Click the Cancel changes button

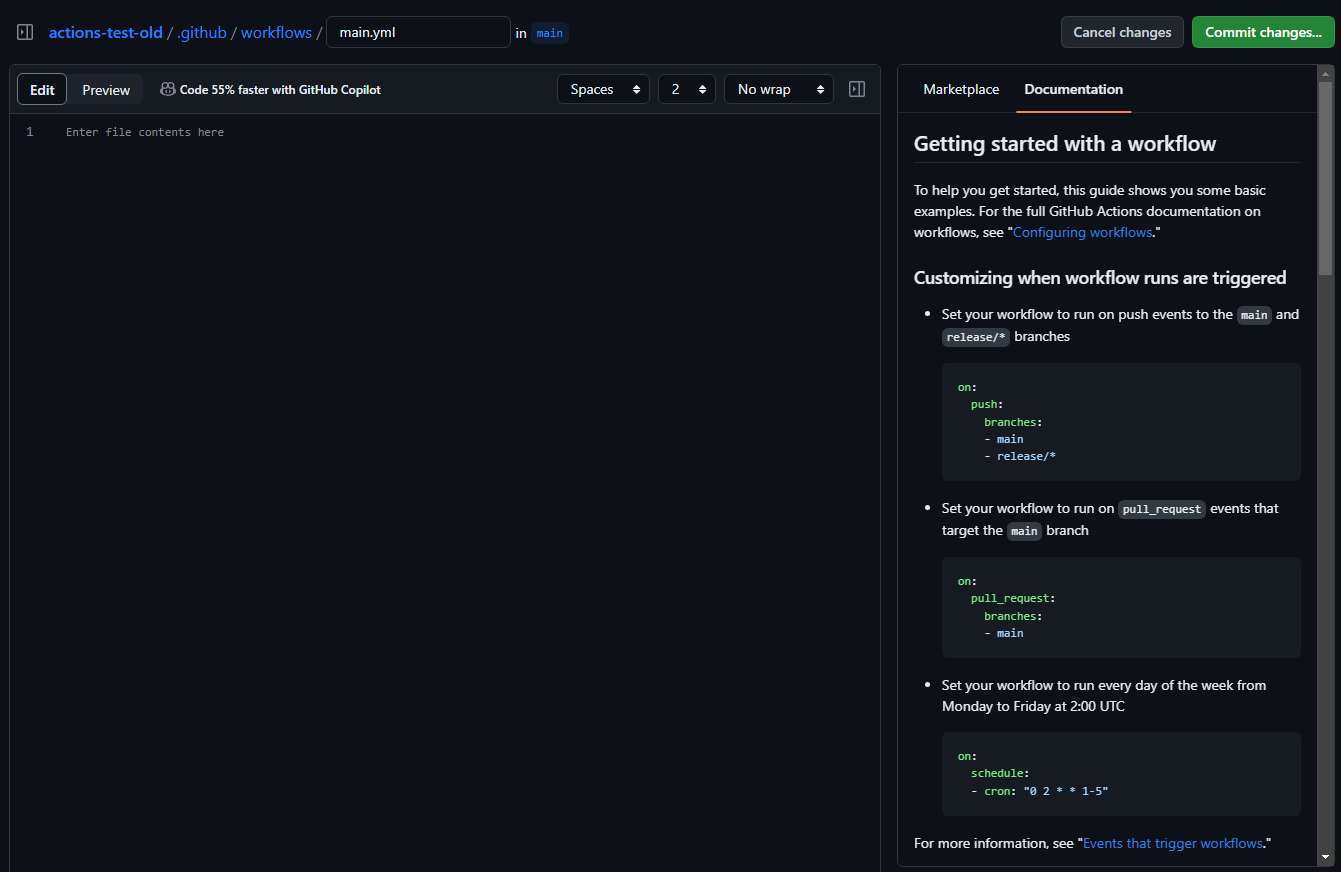(1121, 32)
